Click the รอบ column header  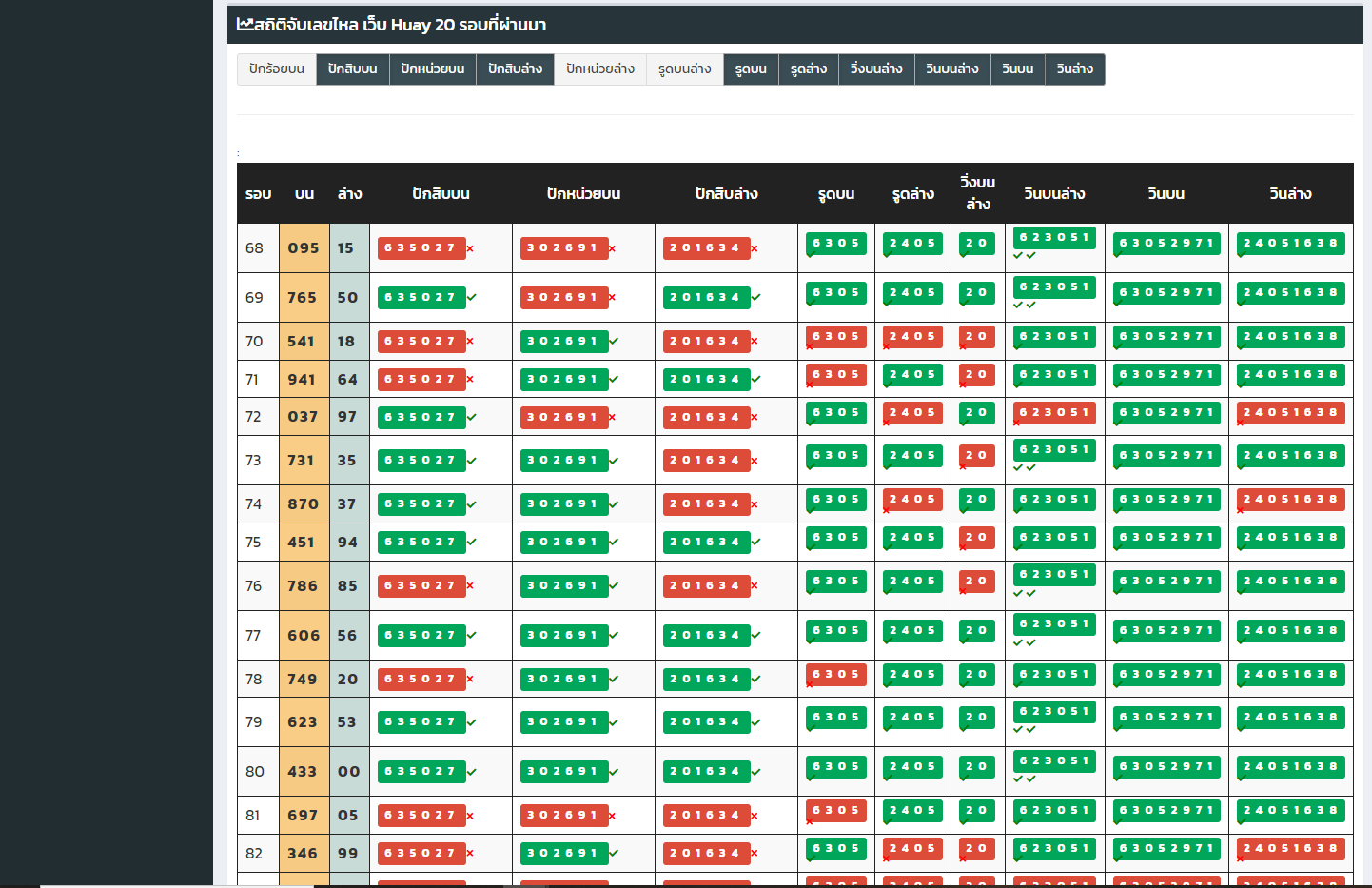click(259, 193)
